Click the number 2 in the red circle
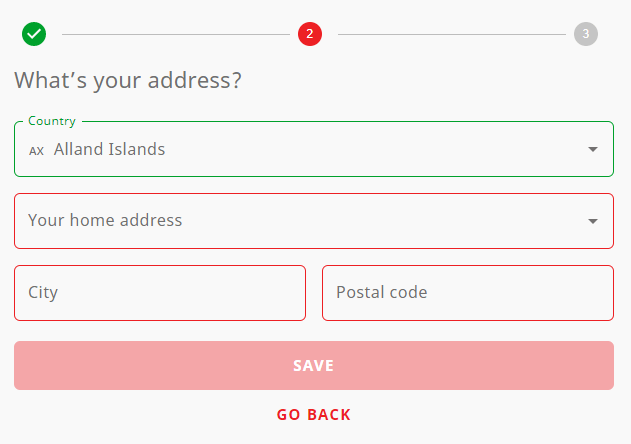This screenshot has width=631, height=444. (310, 34)
